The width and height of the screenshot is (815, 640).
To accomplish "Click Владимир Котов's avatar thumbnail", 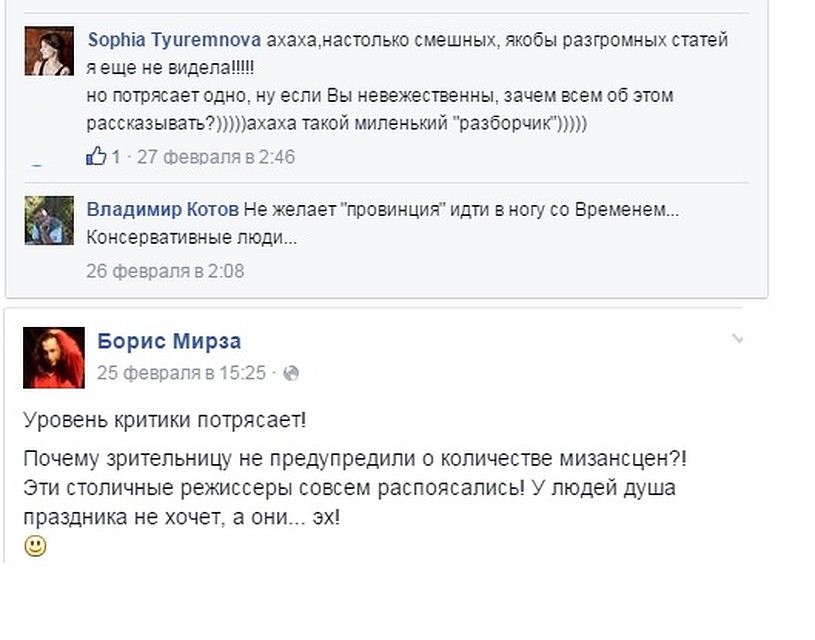I will click(49, 220).
